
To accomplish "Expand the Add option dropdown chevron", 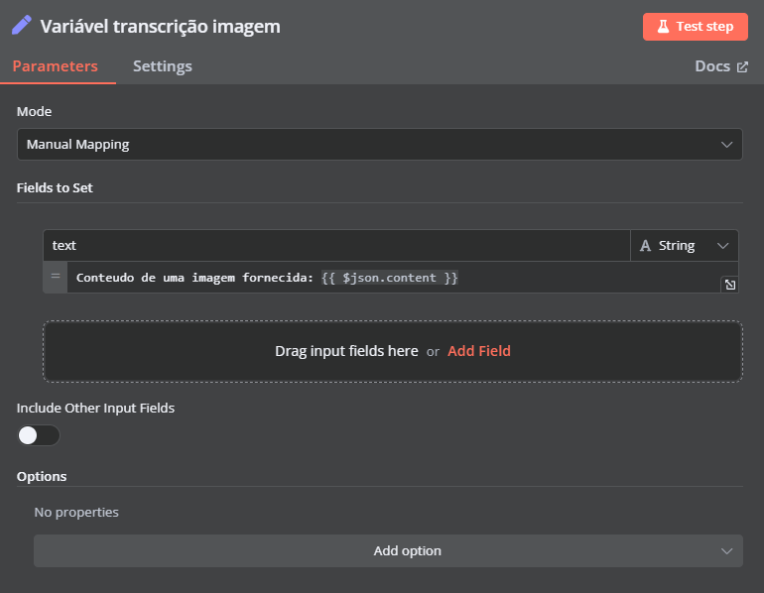I will click(726, 551).
